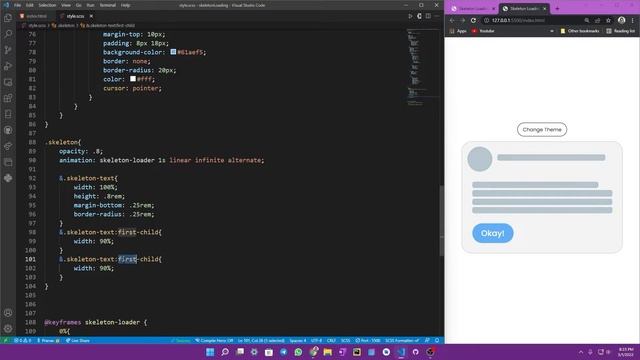Open the Selection menu
The image size is (640, 360).
pos(47,5)
